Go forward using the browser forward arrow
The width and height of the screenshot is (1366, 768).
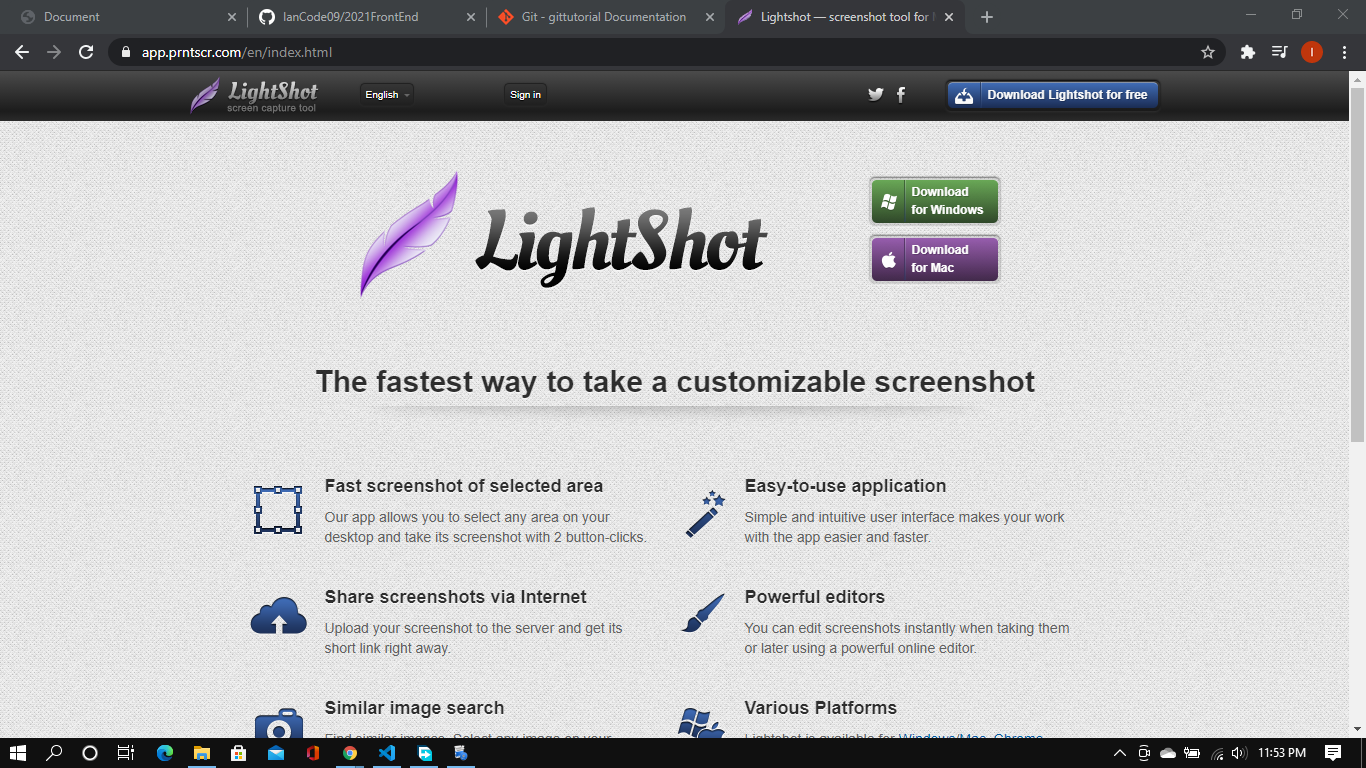coord(54,52)
